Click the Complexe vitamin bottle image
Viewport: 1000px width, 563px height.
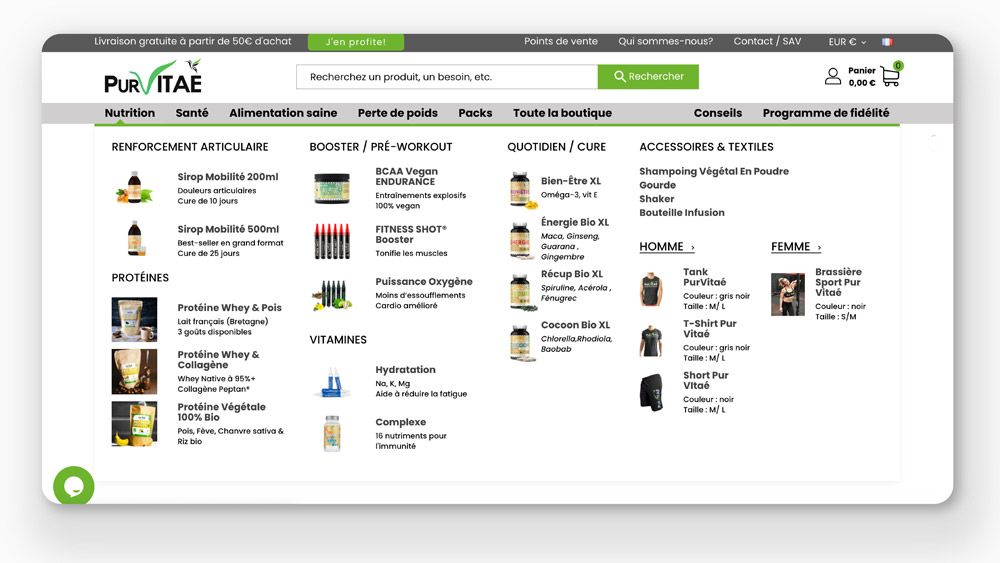(332, 434)
